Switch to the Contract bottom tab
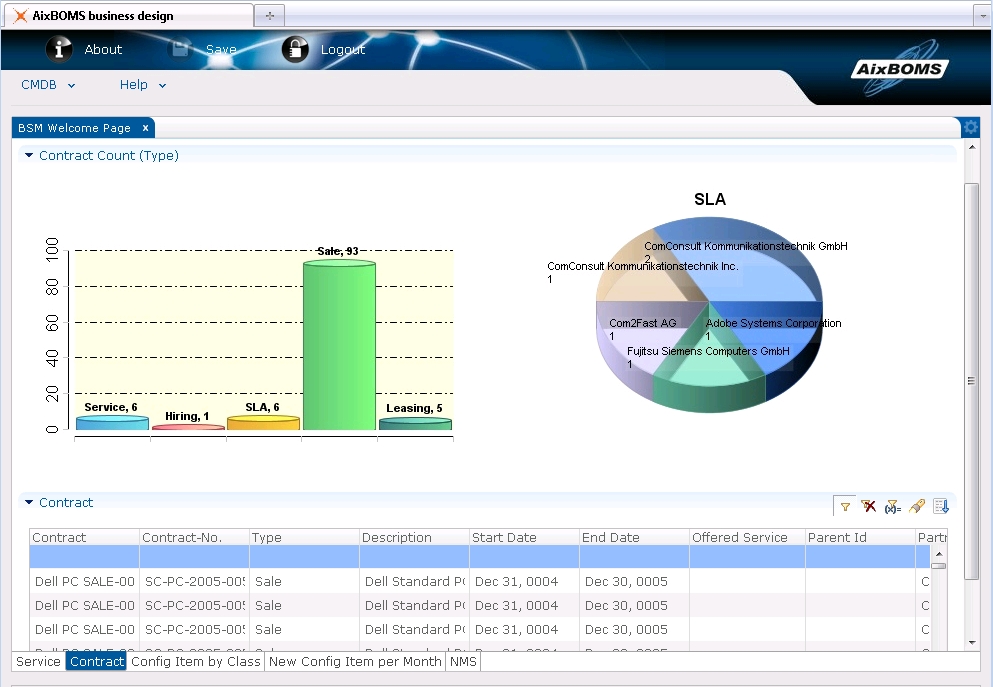This screenshot has height=687, width=993. 97,662
